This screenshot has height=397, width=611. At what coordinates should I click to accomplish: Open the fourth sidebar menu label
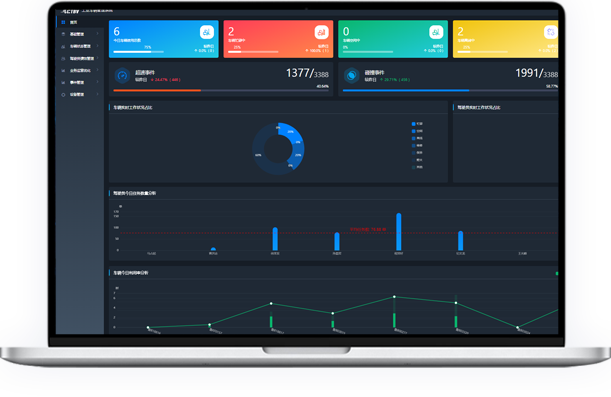82,58
